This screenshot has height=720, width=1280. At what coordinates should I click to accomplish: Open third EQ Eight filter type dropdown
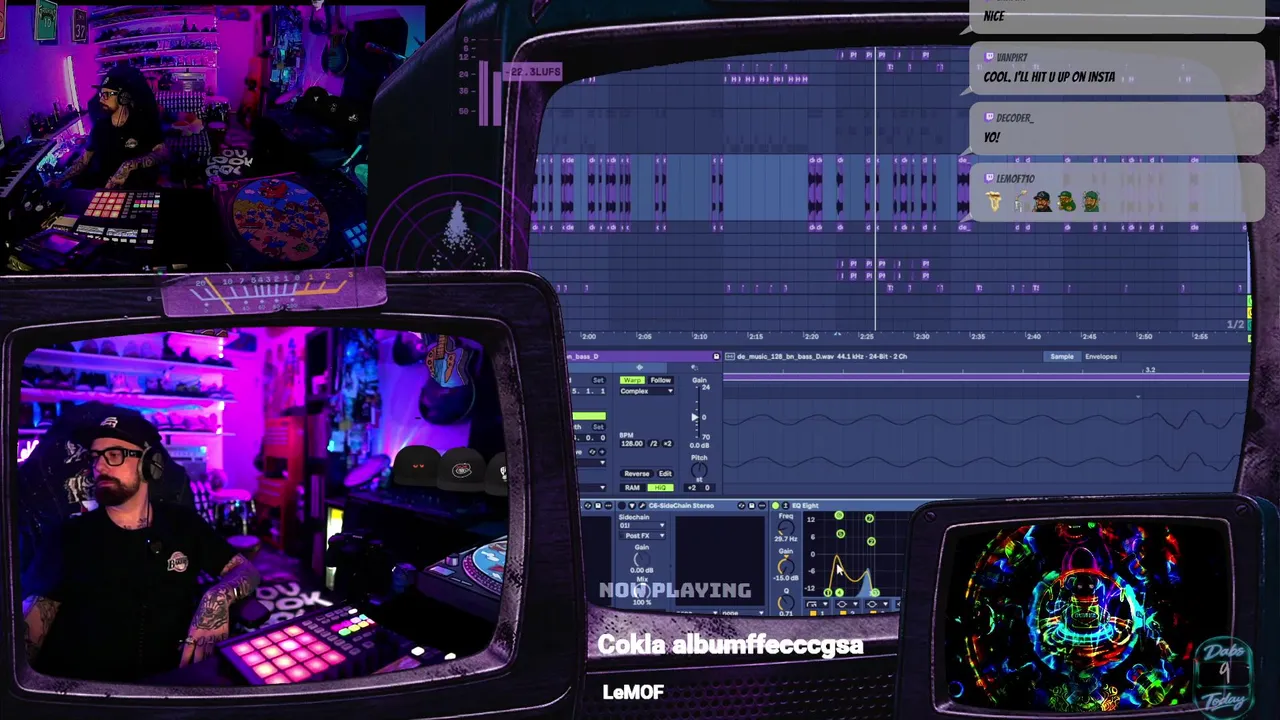878,604
